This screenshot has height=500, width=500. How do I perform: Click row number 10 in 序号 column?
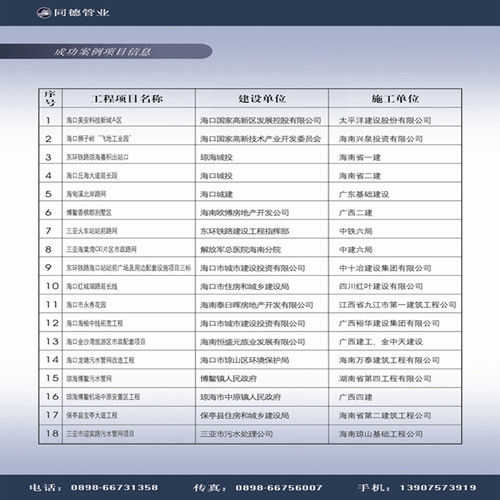[x=52, y=286]
